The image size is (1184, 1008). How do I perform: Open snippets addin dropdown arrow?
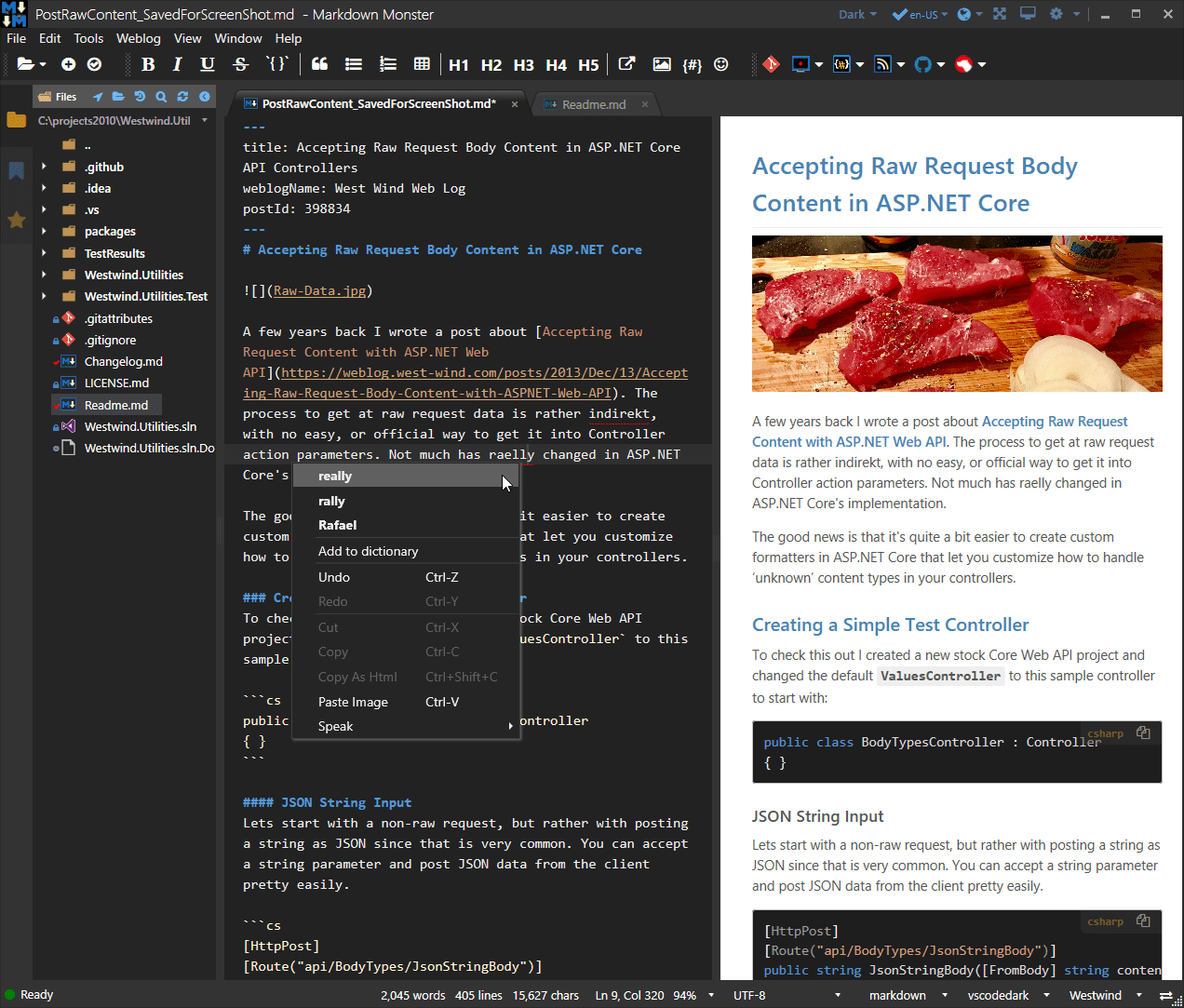[860, 65]
